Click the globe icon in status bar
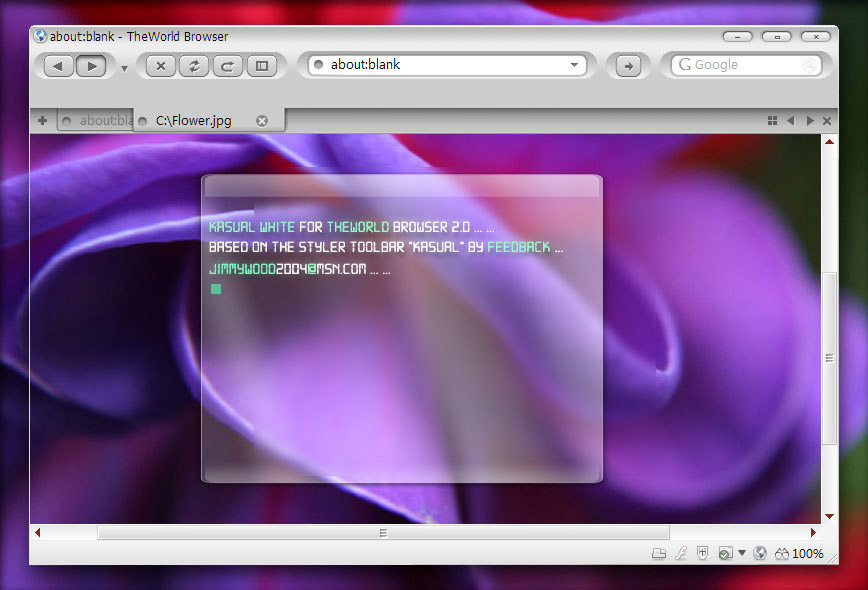This screenshot has height=590, width=868. [x=760, y=553]
